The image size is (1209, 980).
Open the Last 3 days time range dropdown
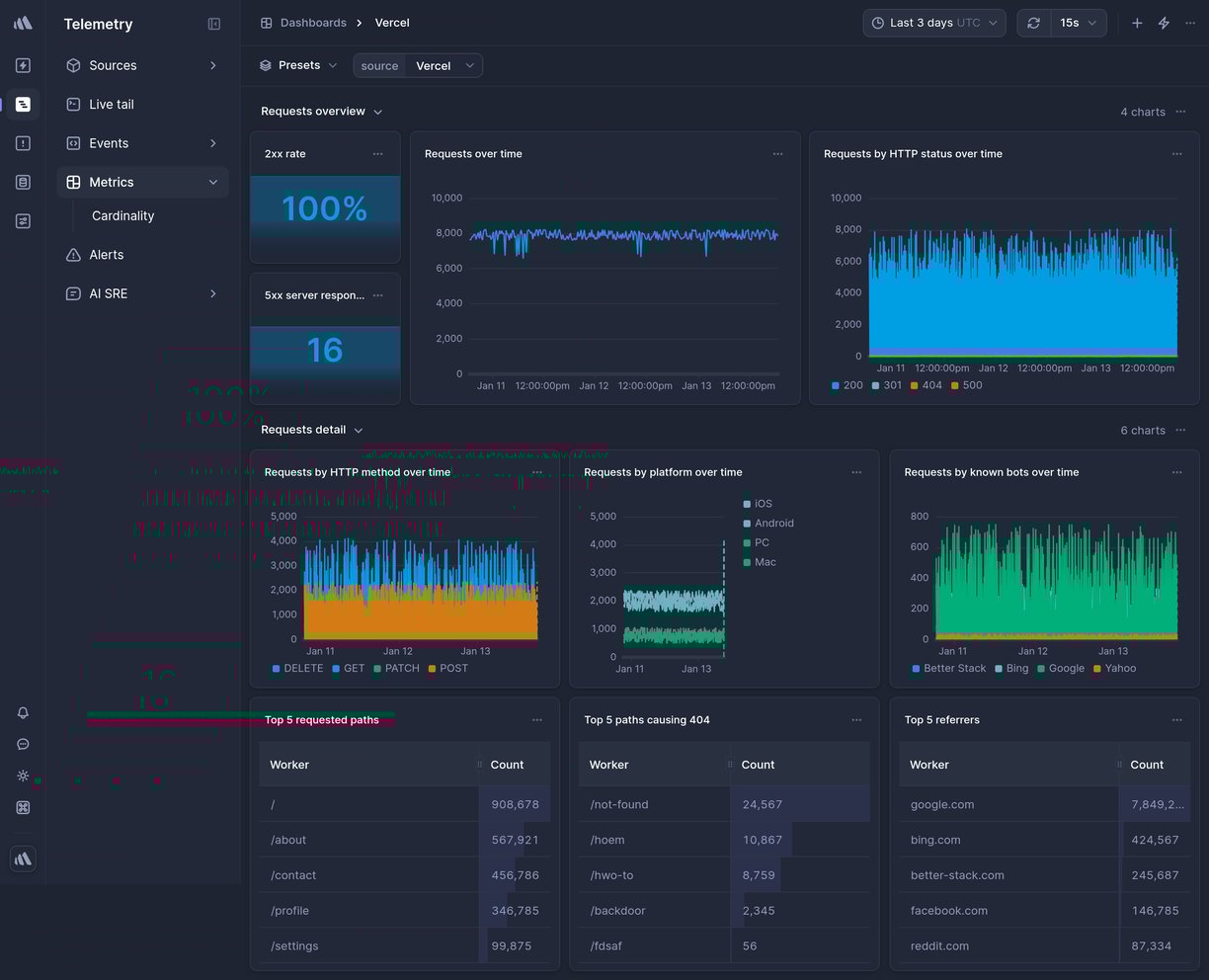pyautogui.click(x=930, y=22)
